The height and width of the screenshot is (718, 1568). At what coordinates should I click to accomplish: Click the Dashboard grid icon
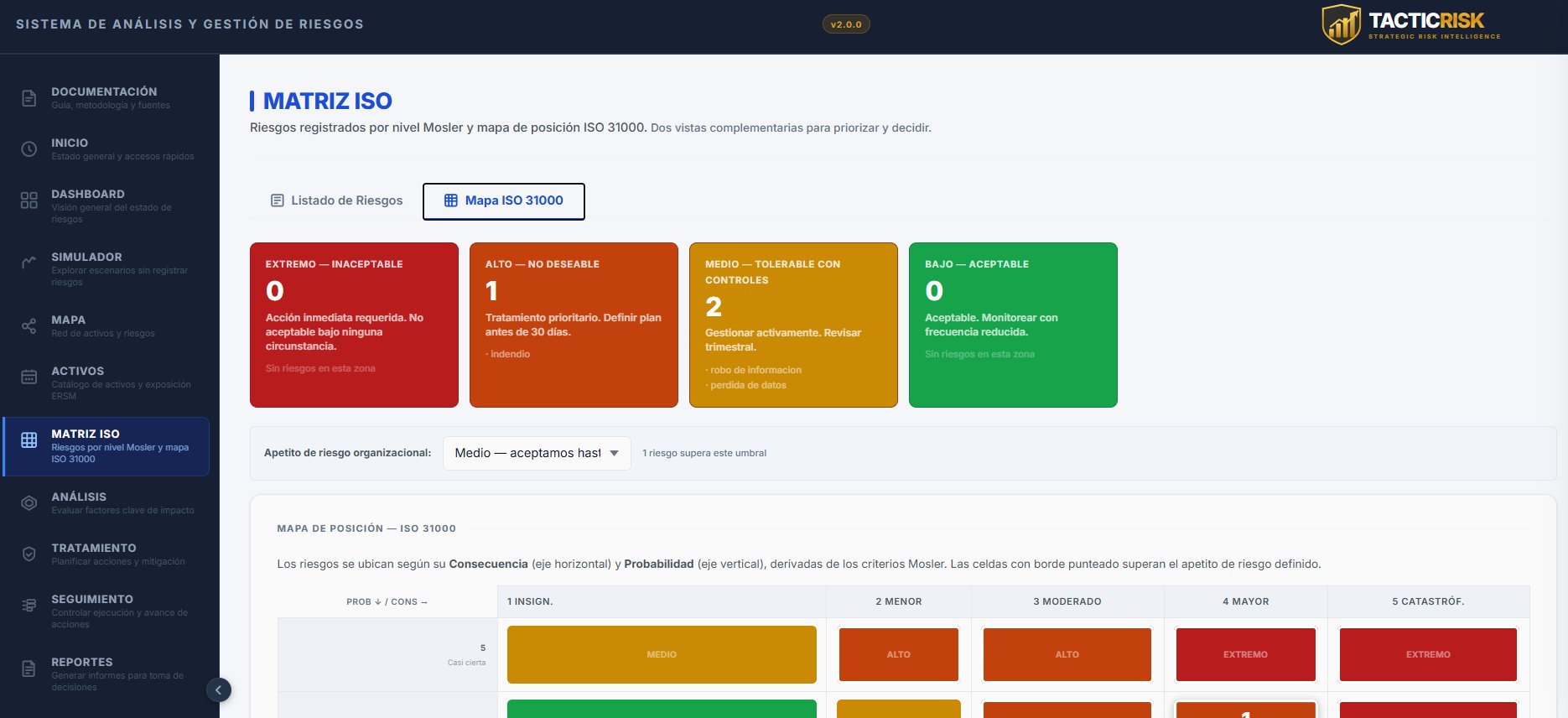29,200
